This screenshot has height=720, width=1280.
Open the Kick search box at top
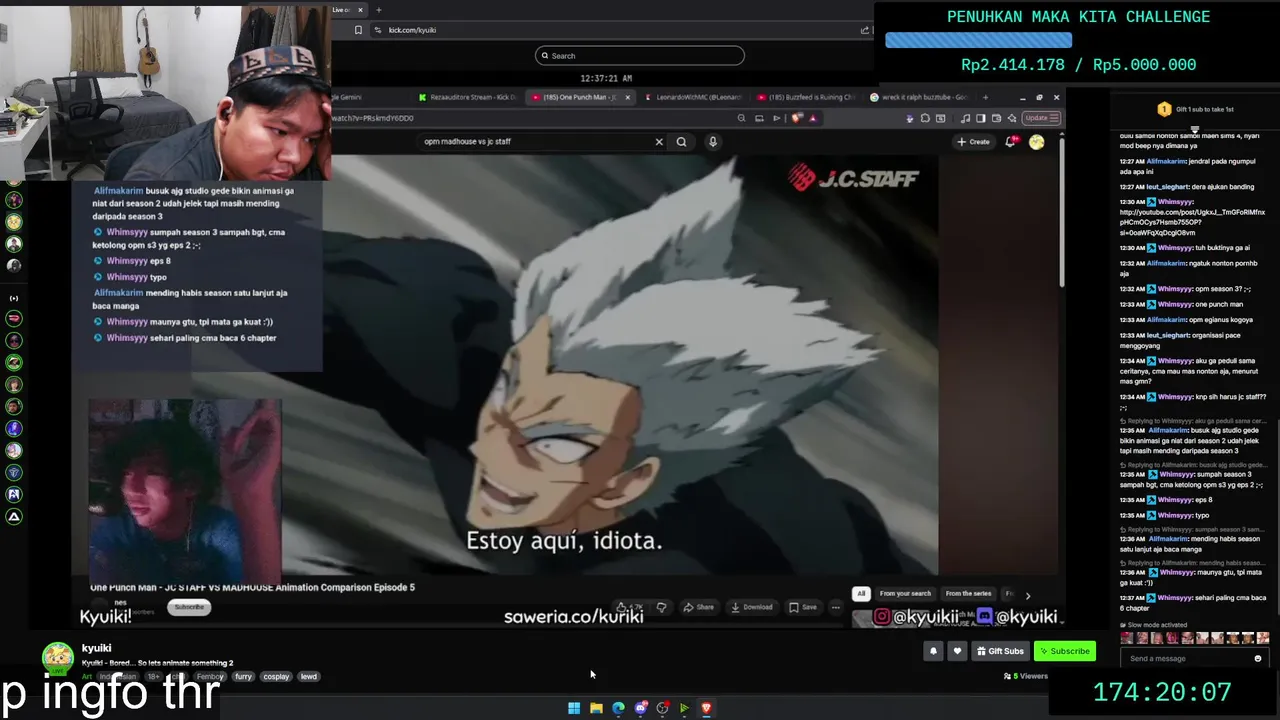click(x=640, y=56)
